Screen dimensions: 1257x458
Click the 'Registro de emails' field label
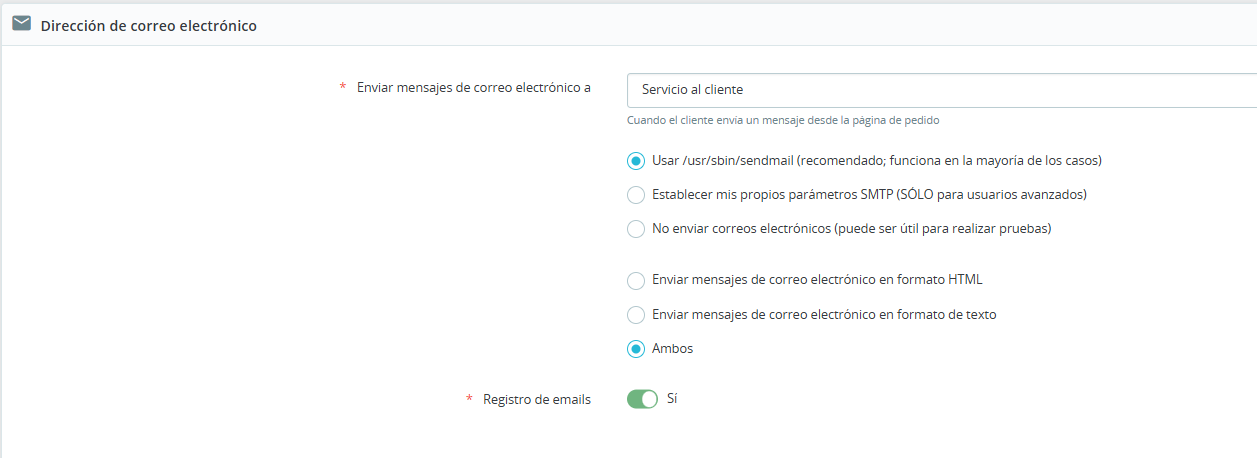click(536, 399)
